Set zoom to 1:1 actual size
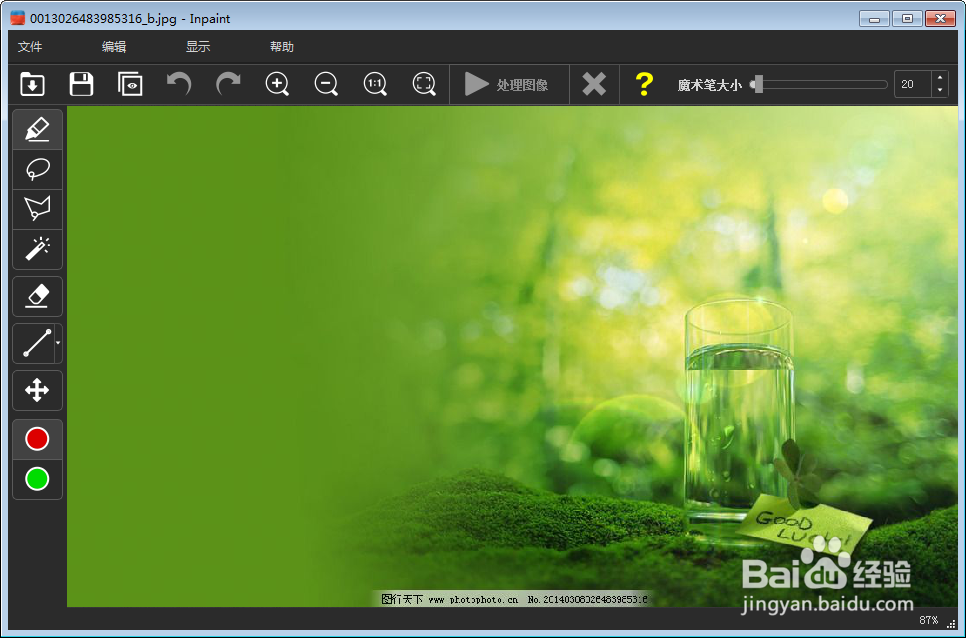 click(x=375, y=84)
